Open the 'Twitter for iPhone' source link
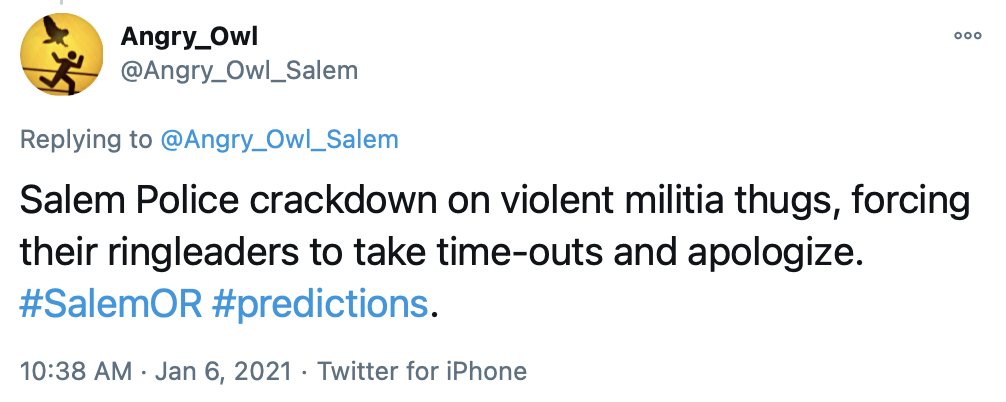The height and width of the screenshot is (402, 1006). click(x=421, y=372)
